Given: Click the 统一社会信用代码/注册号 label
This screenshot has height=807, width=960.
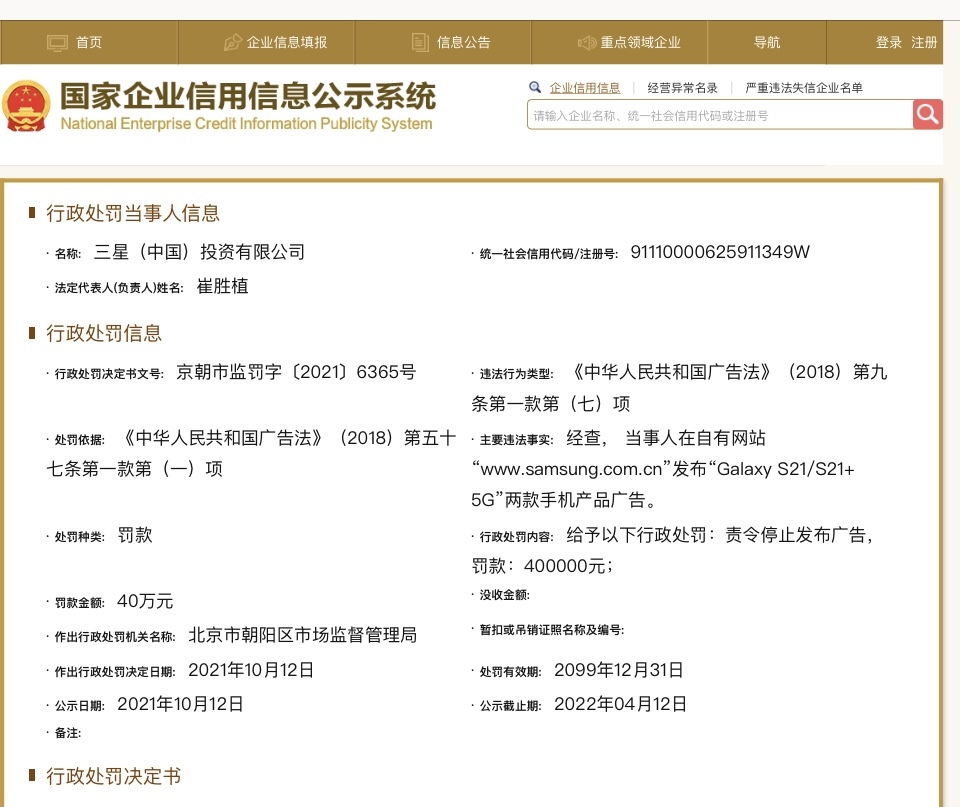Looking at the screenshot, I should click(549, 253).
